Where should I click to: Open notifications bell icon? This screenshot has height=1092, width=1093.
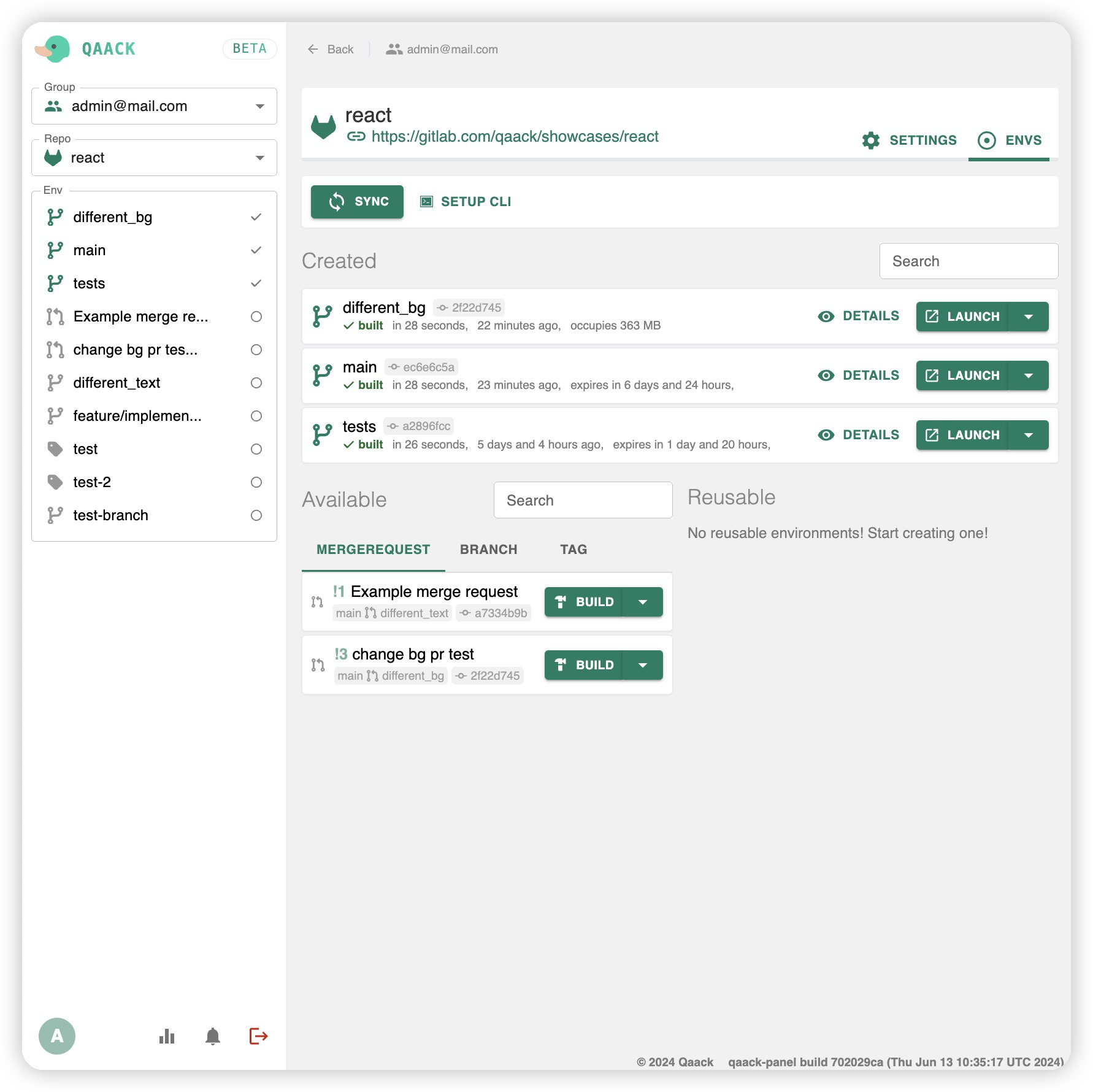point(212,1036)
